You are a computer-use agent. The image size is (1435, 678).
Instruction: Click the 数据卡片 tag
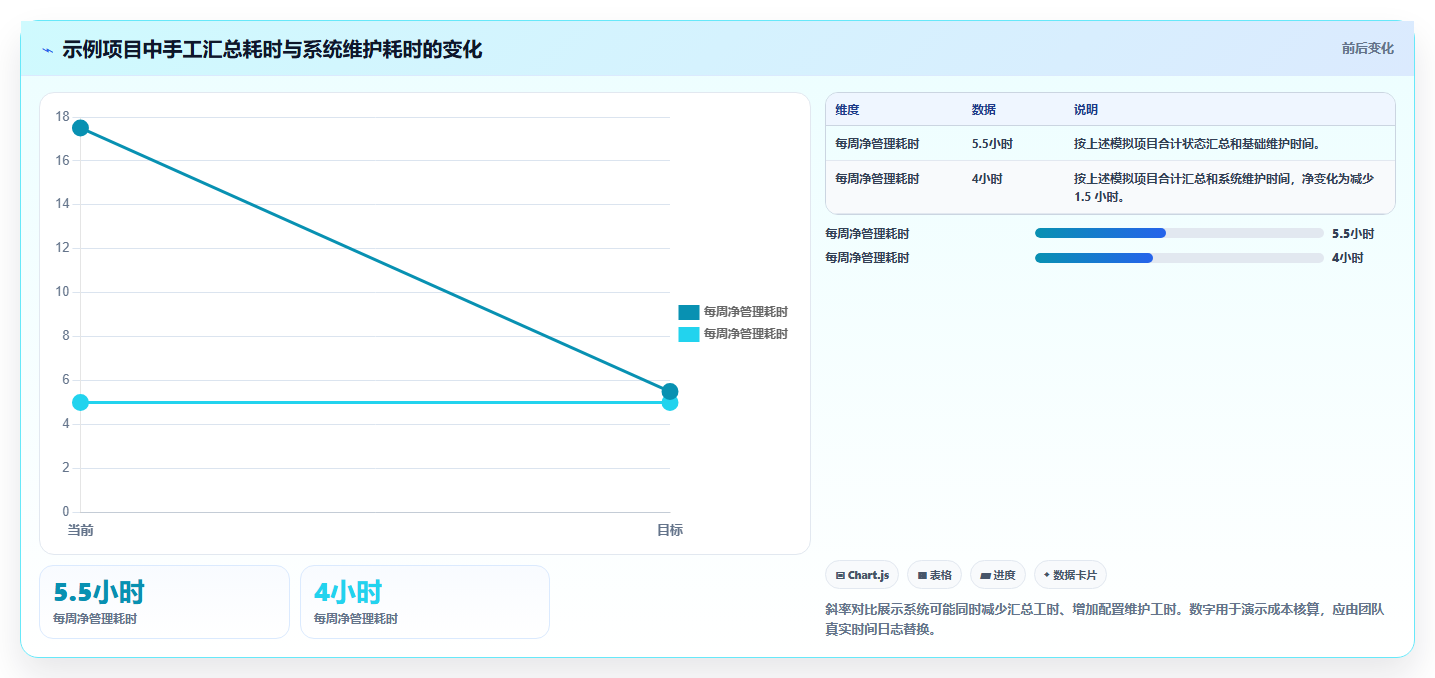pyautogui.click(x=1070, y=575)
